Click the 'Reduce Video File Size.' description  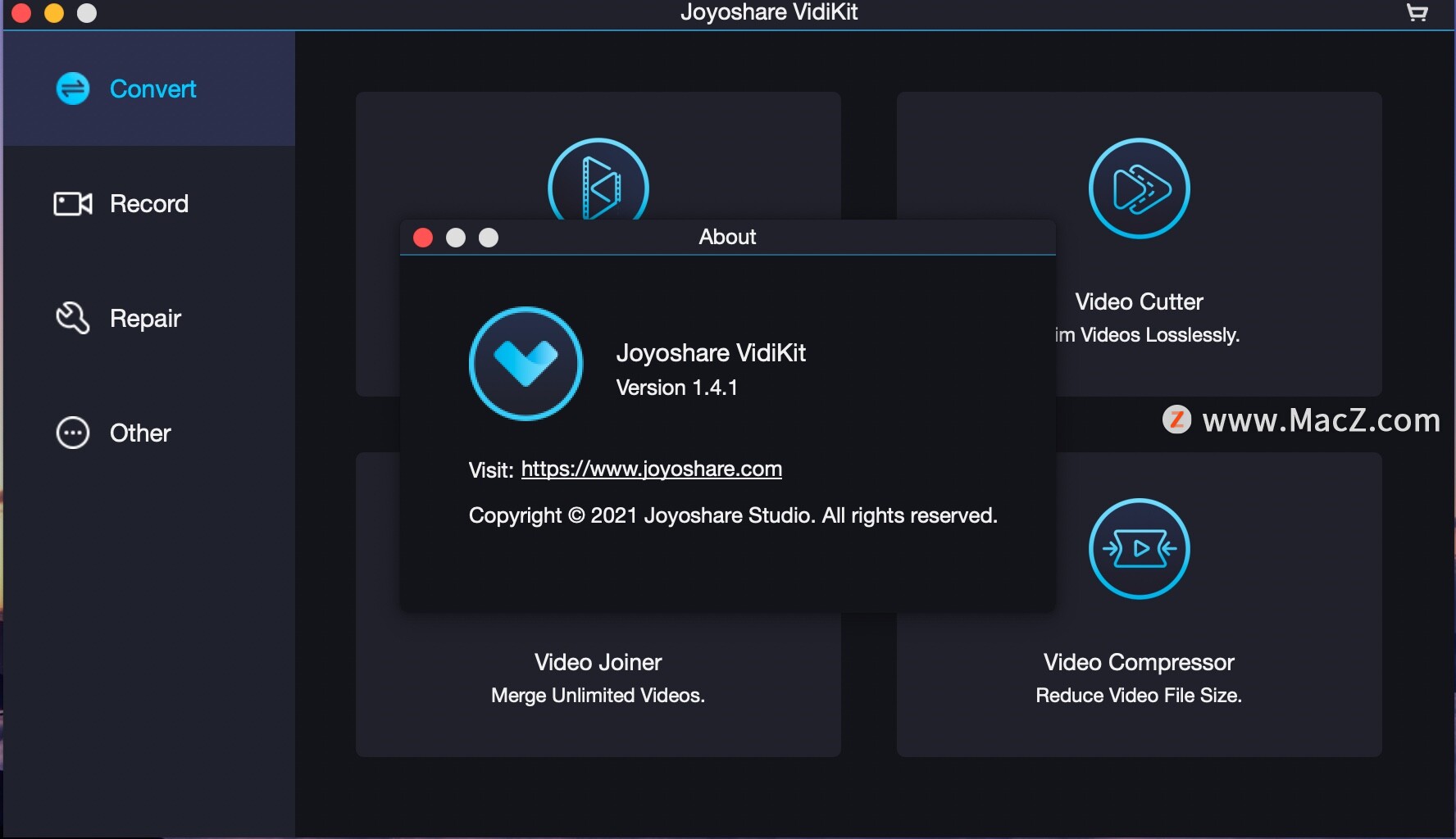coord(1139,695)
